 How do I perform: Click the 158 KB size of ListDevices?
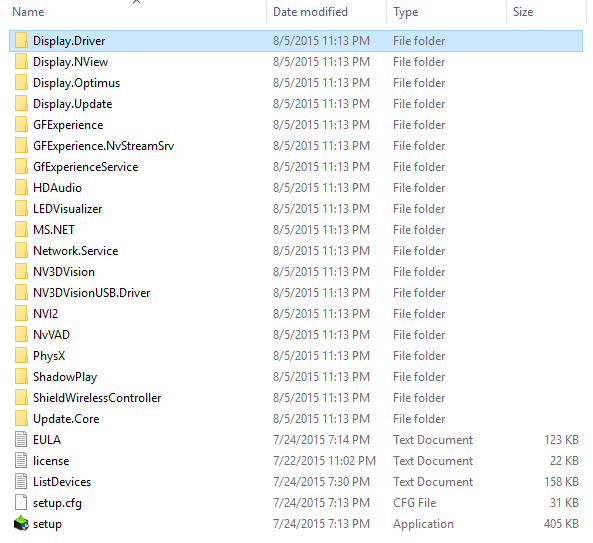pos(561,481)
